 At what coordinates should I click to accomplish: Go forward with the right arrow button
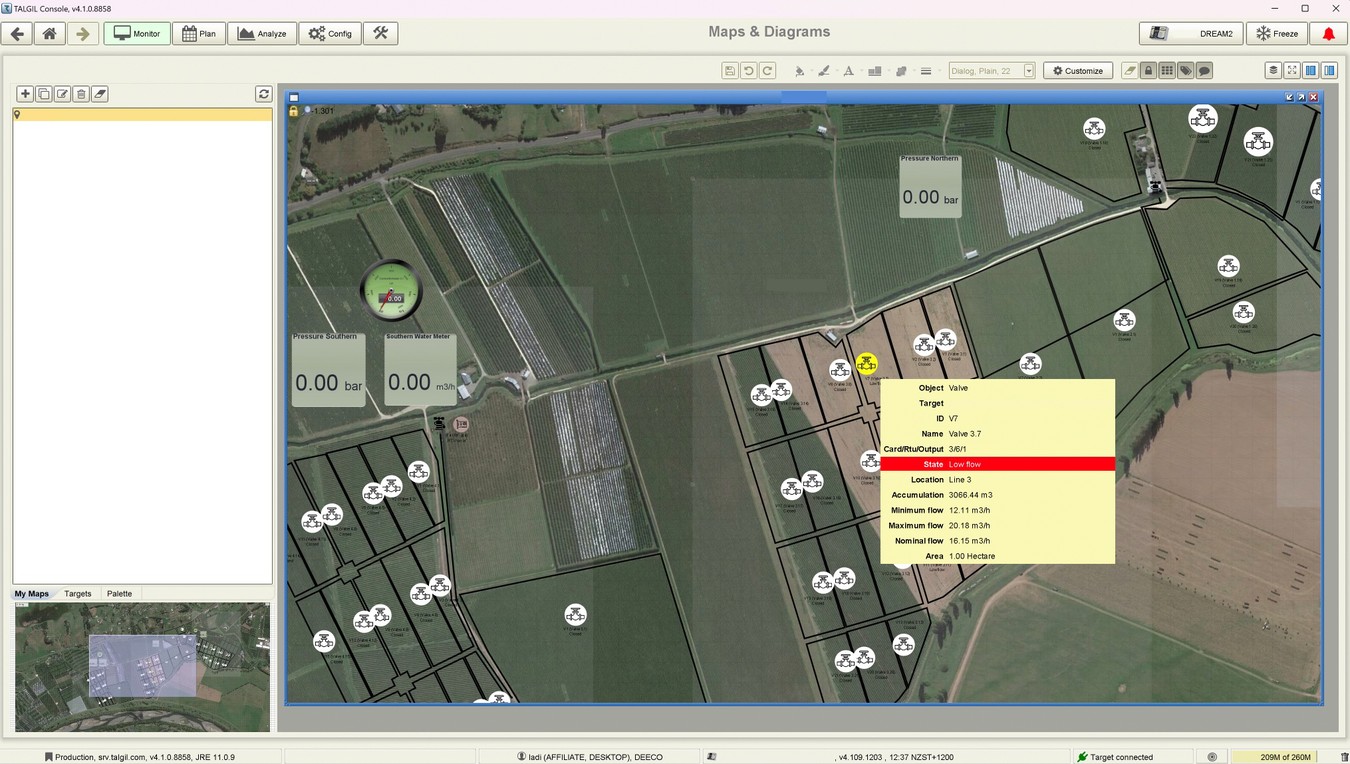[82, 33]
